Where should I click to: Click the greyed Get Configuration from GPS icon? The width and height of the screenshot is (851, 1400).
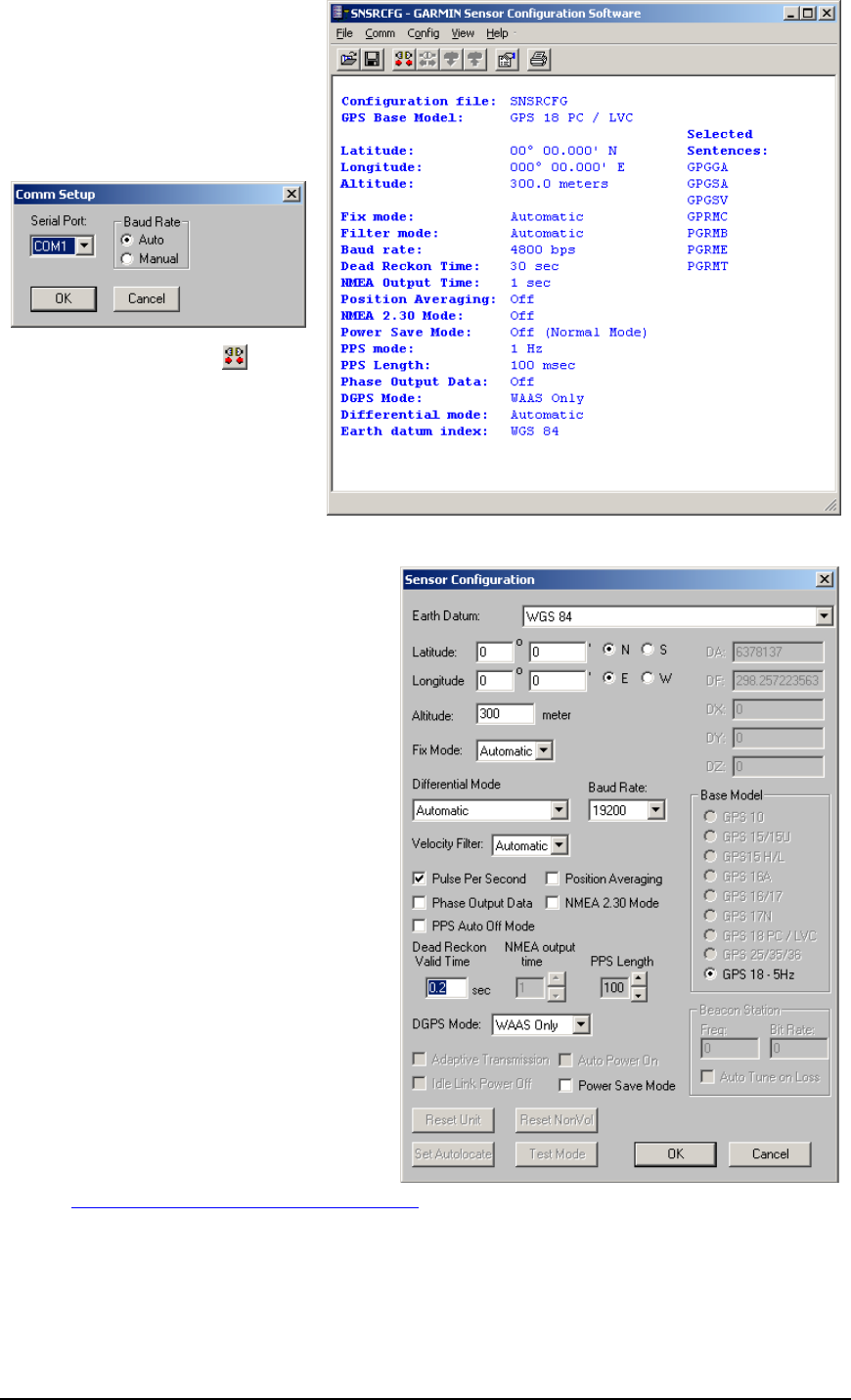[451, 60]
